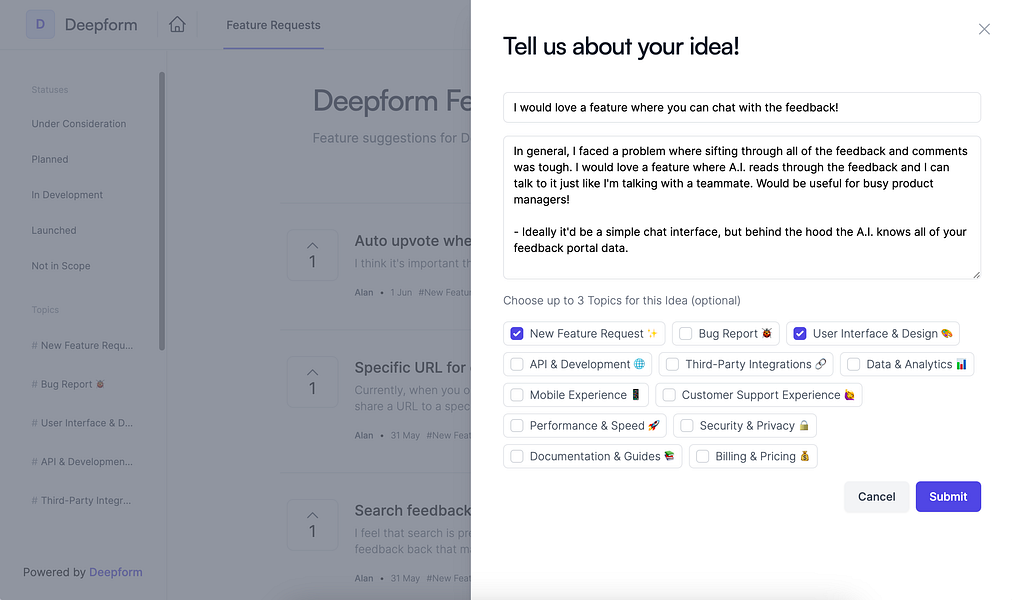This screenshot has width=1012, height=600.
Task: Click Deepform brand name in header
Action: (101, 25)
